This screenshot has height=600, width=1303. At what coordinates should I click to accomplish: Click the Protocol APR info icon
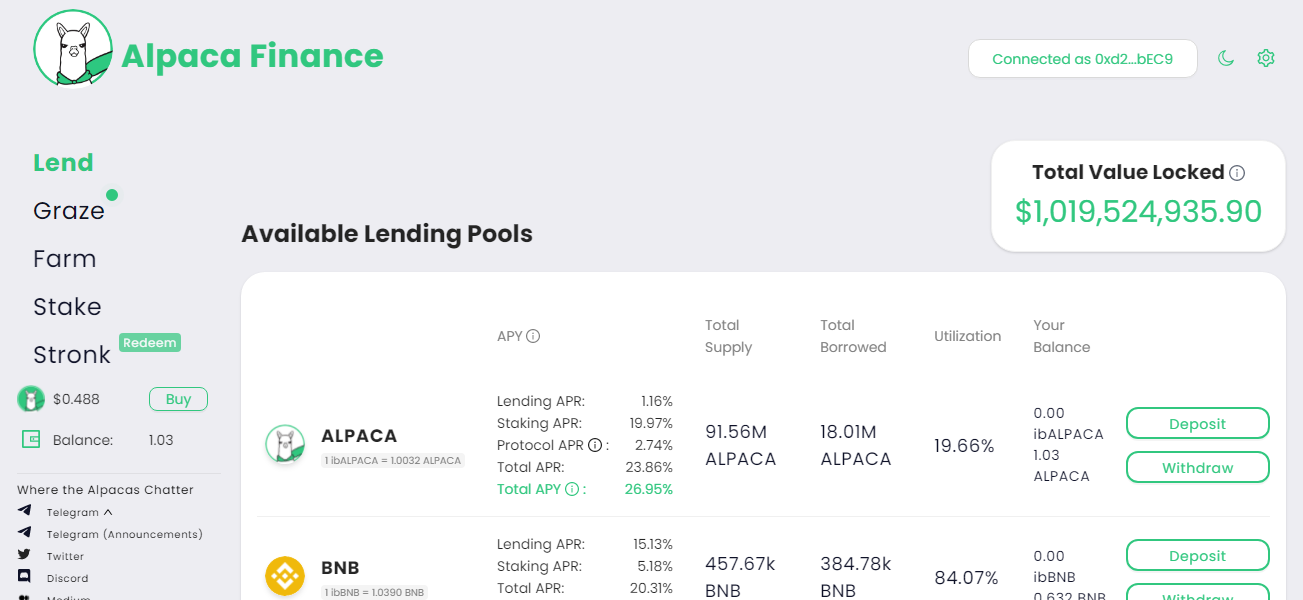point(595,445)
